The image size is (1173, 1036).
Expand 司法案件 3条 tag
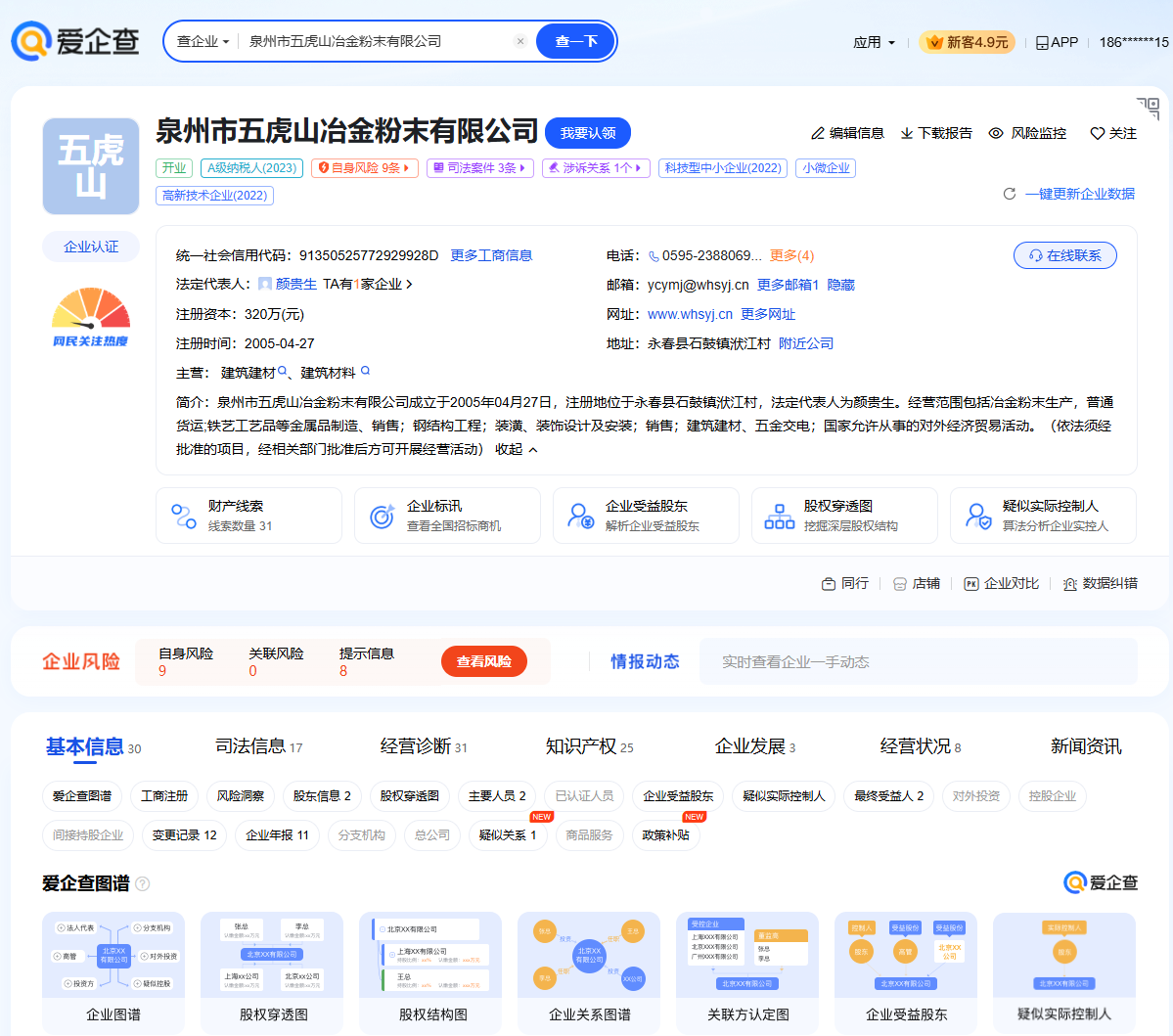coord(479,168)
